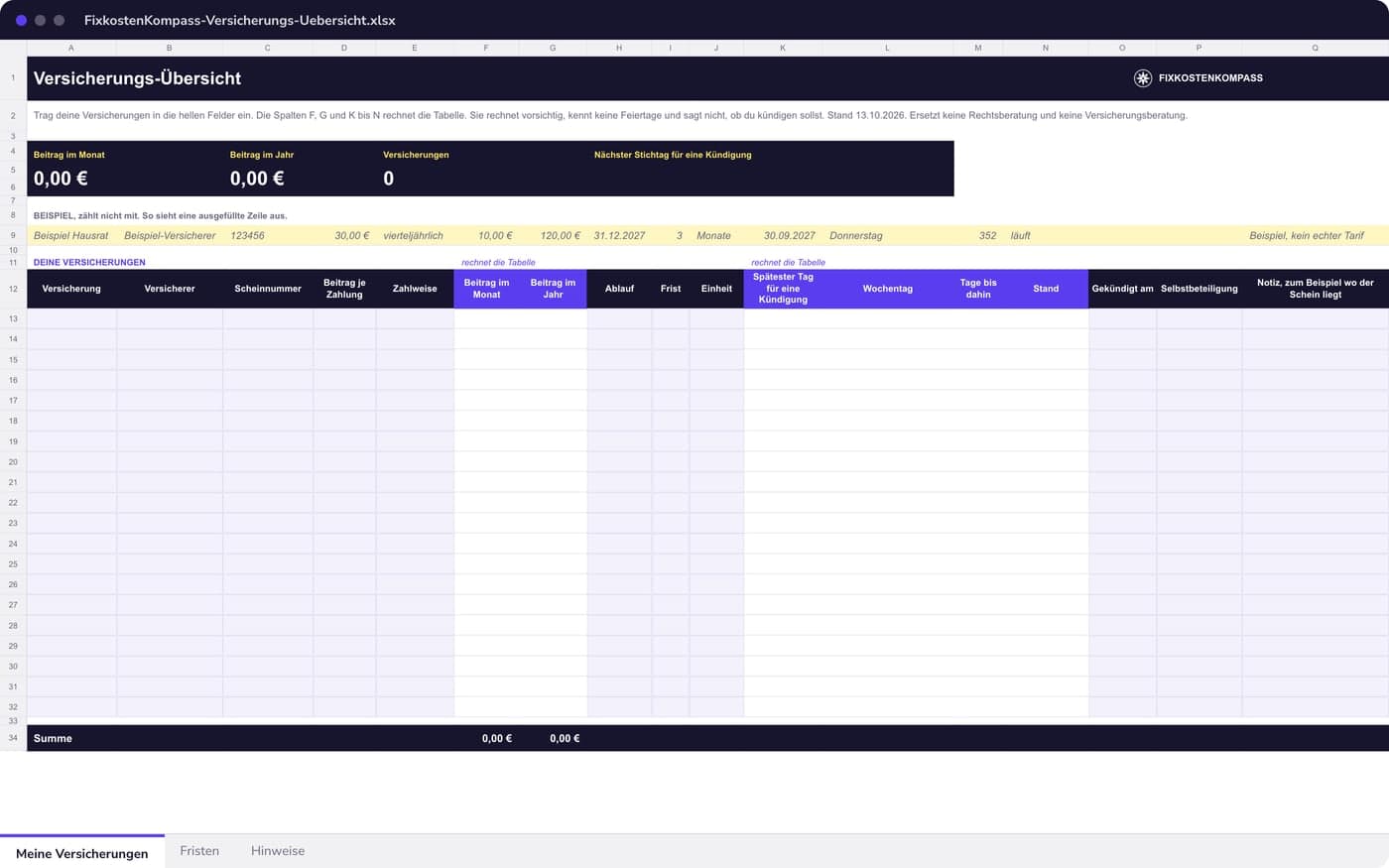This screenshot has width=1389, height=868.
Task: Open the Hinweise sheet tab
Action: (278, 851)
